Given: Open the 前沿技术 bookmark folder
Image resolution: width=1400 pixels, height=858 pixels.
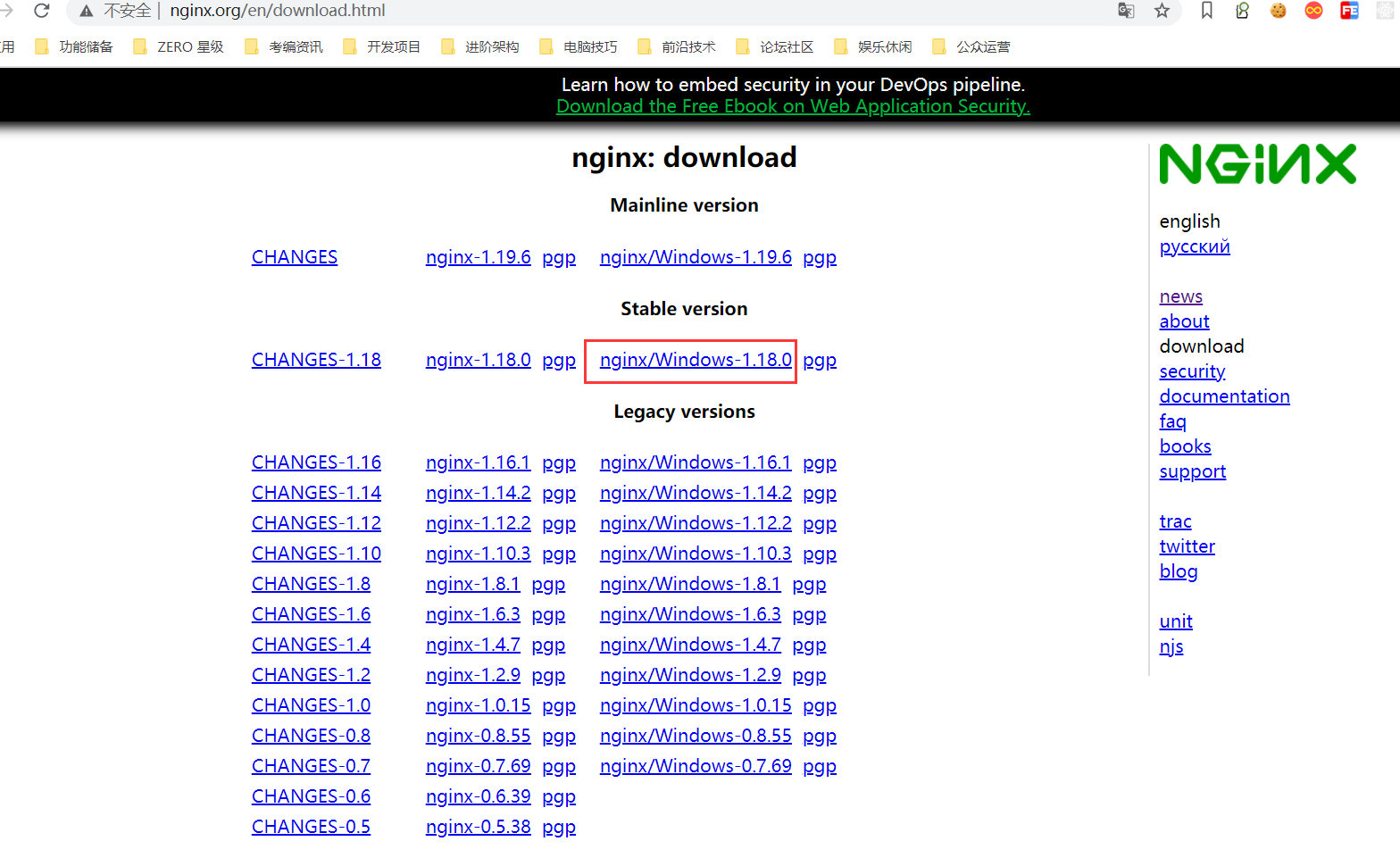Looking at the screenshot, I should point(677,46).
